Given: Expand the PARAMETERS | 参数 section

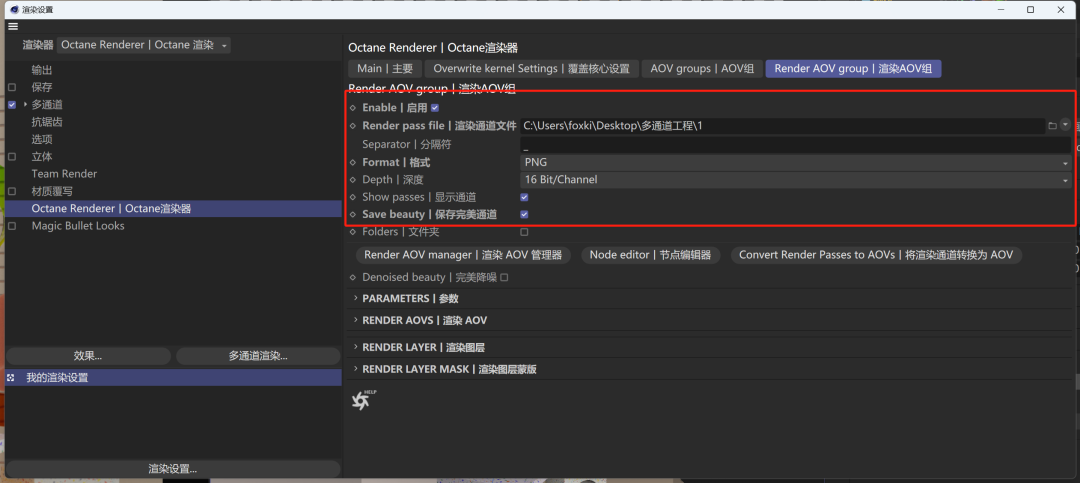Looking at the screenshot, I should 355,298.
